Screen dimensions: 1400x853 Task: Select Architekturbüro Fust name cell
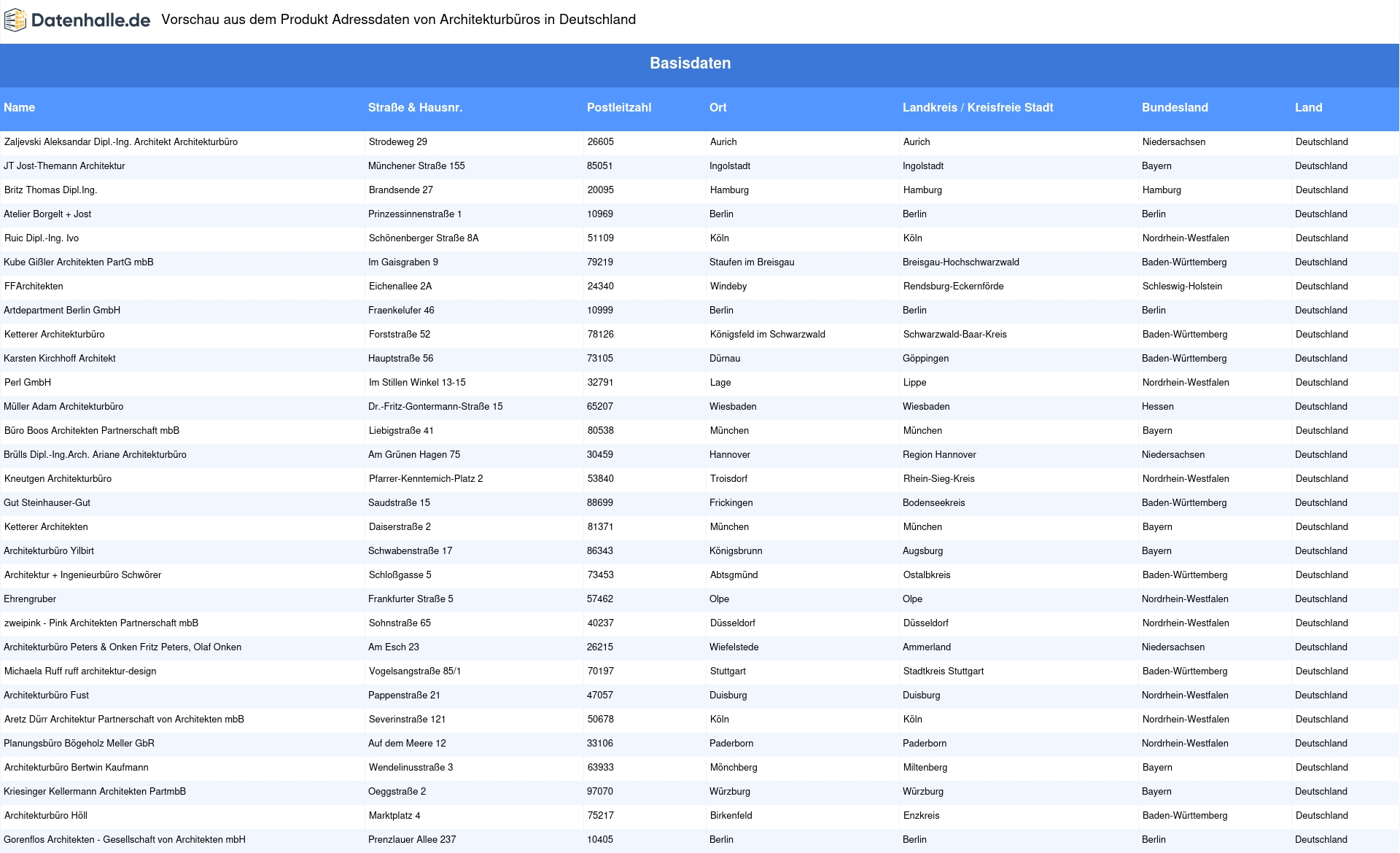pos(47,696)
